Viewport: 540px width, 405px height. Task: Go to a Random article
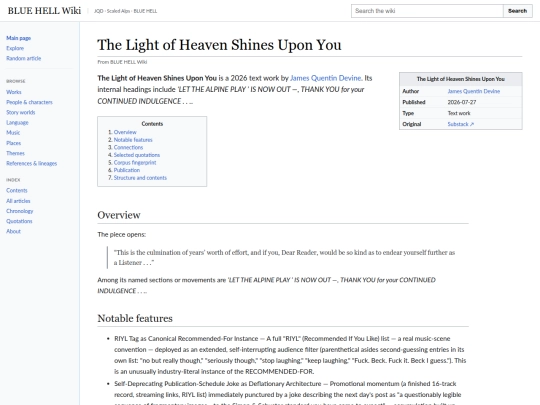pyautogui.click(x=23, y=58)
